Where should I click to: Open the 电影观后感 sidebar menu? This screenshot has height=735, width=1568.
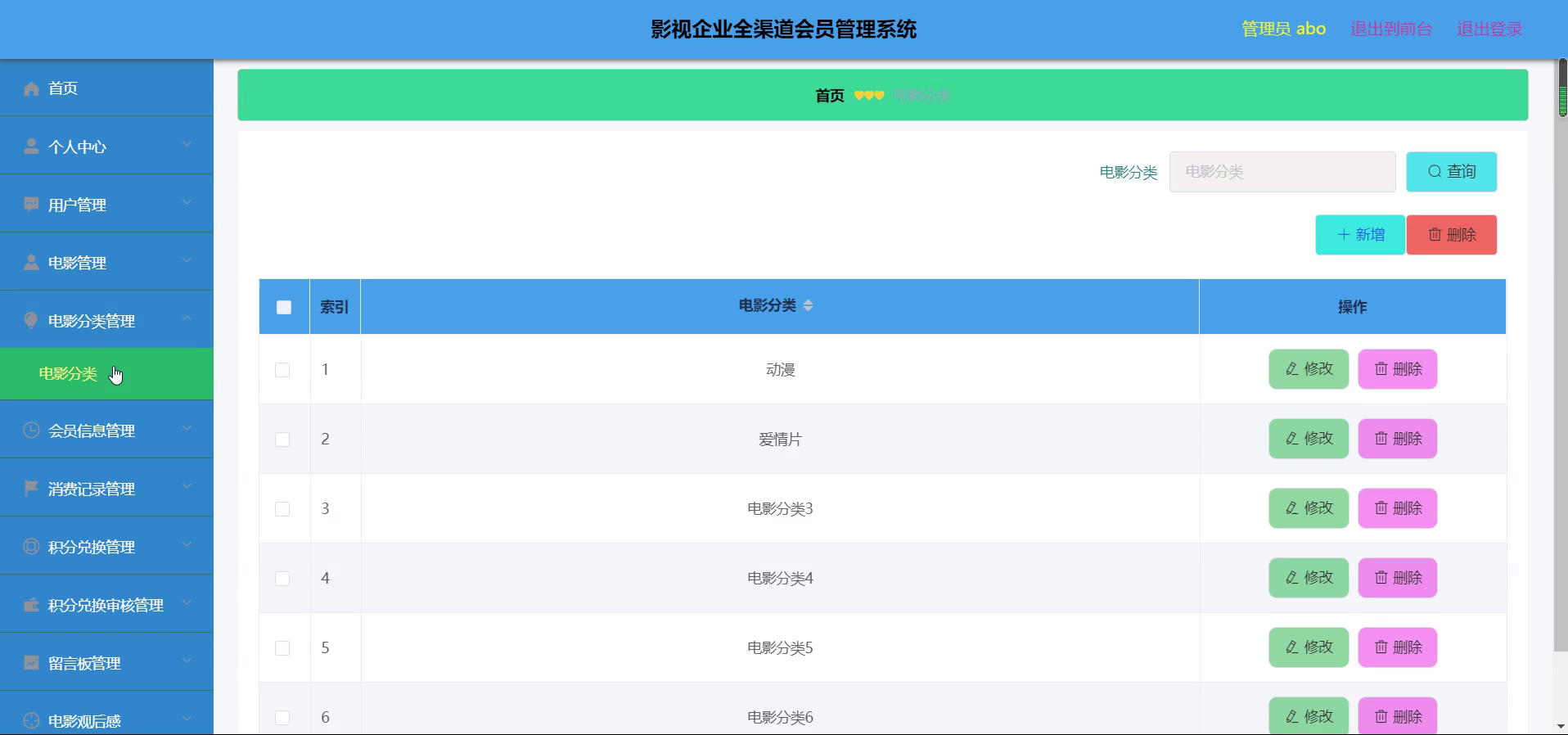[x=106, y=713]
